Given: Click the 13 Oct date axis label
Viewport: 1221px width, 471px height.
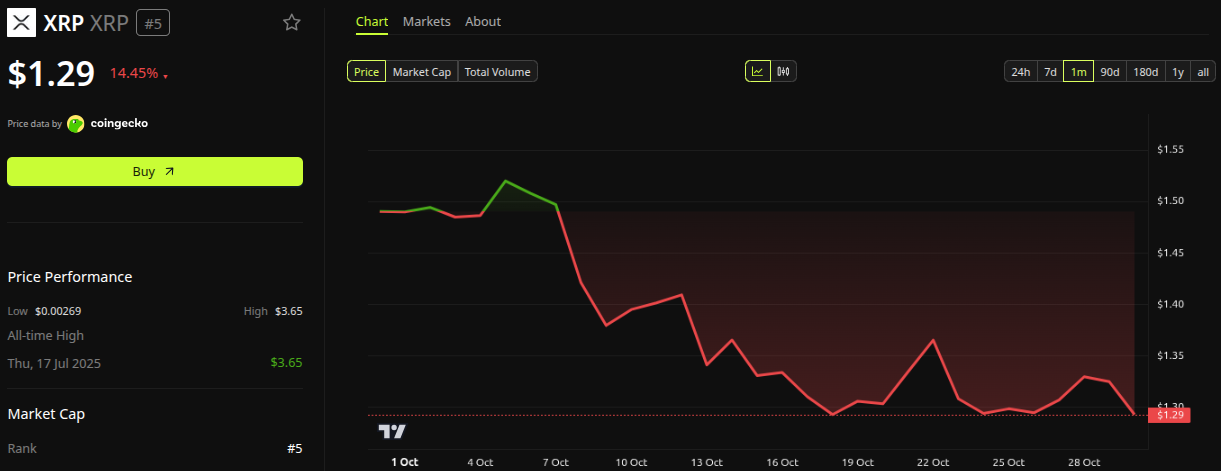Looking at the screenshot, I should 707,462.
